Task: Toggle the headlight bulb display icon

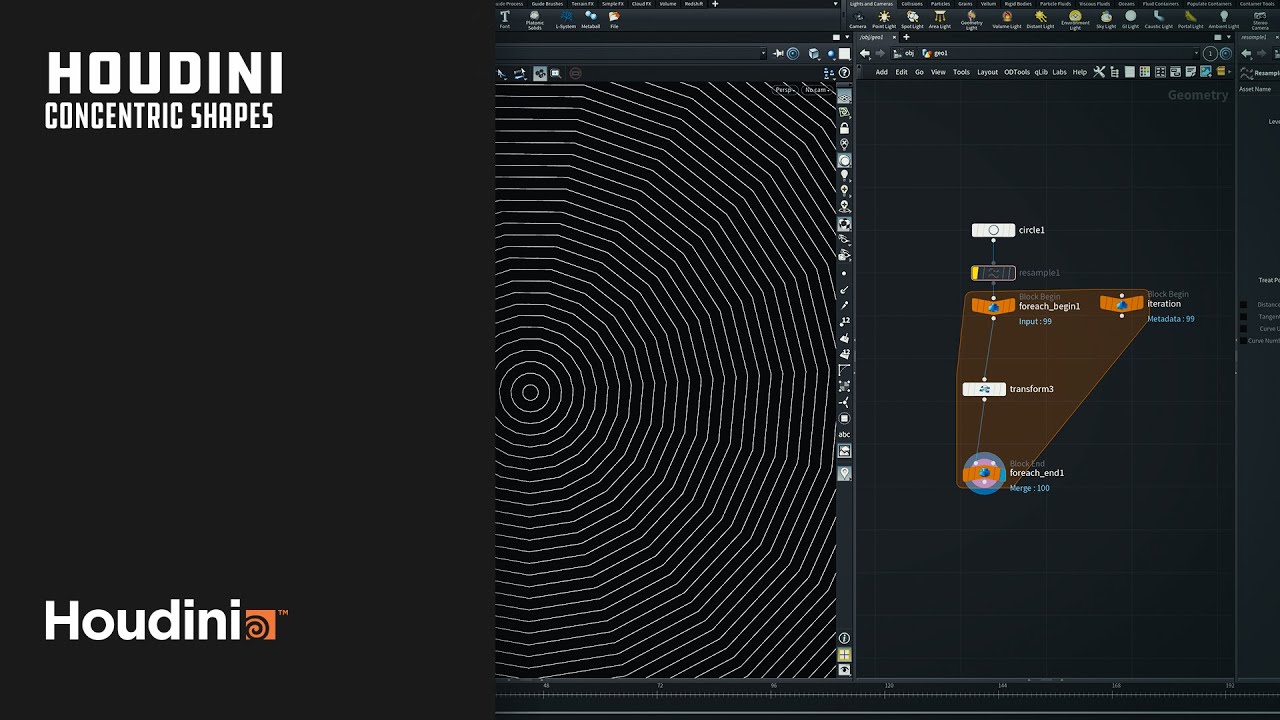Action: pyautogui.click(x=844, y=175)
